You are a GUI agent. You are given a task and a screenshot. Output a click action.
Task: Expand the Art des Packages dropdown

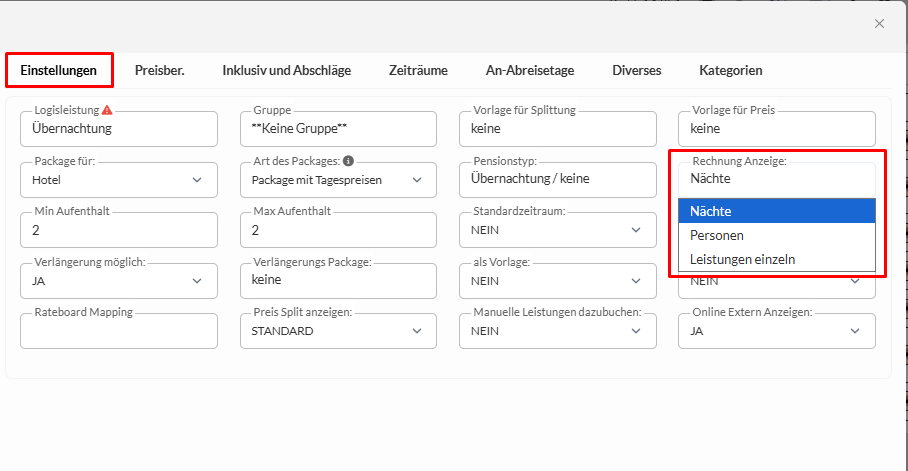point(338,180)
